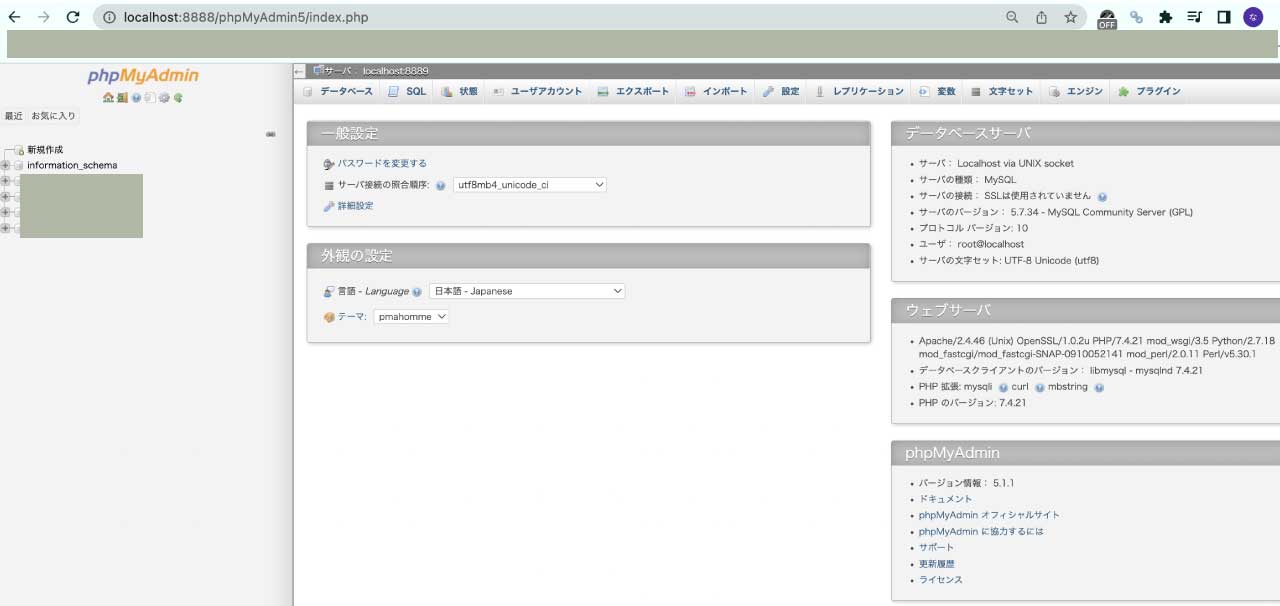Click the site info icon before localhost URL
Image resolution: width=1280 pixels, height=606 pixels.
(109, 17)
